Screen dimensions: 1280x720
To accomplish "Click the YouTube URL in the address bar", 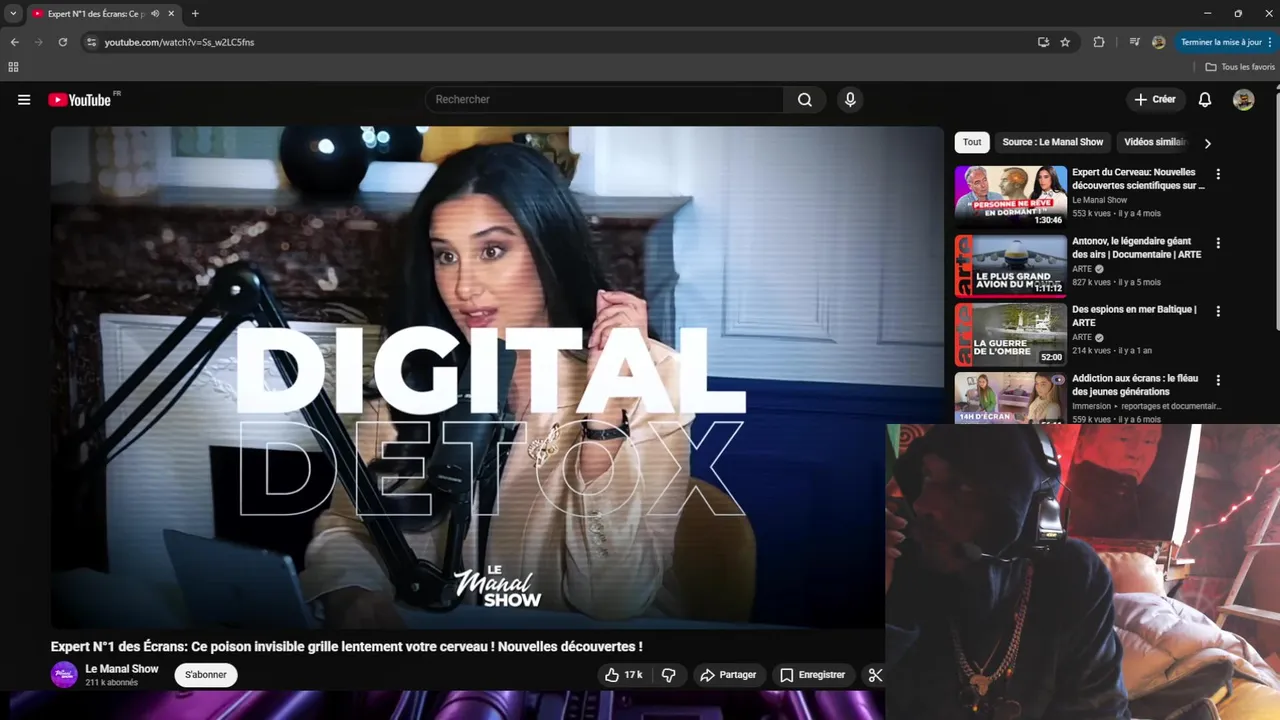I will (x=179, y=42).
